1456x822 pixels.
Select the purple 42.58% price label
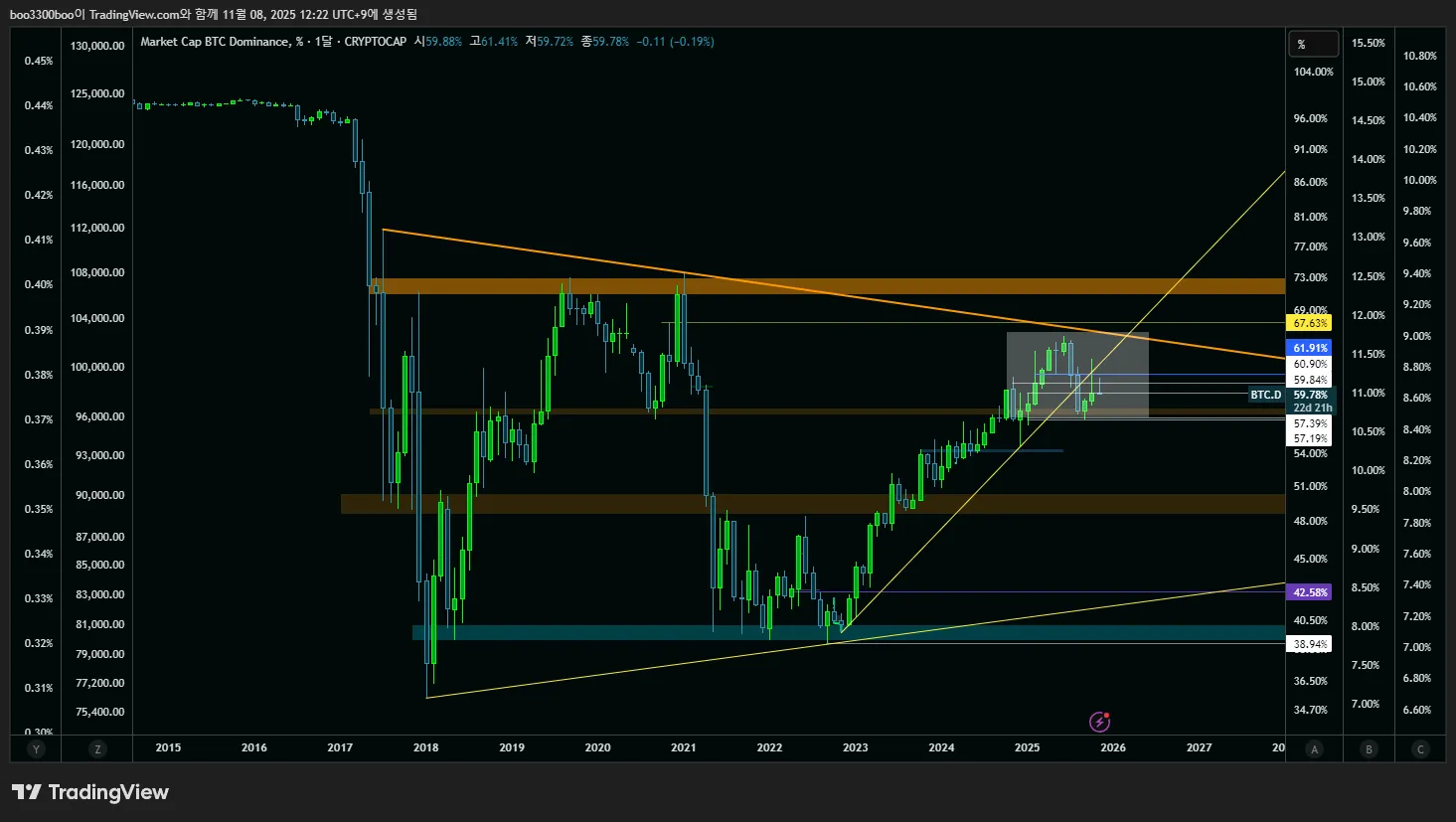(1310, 592)
